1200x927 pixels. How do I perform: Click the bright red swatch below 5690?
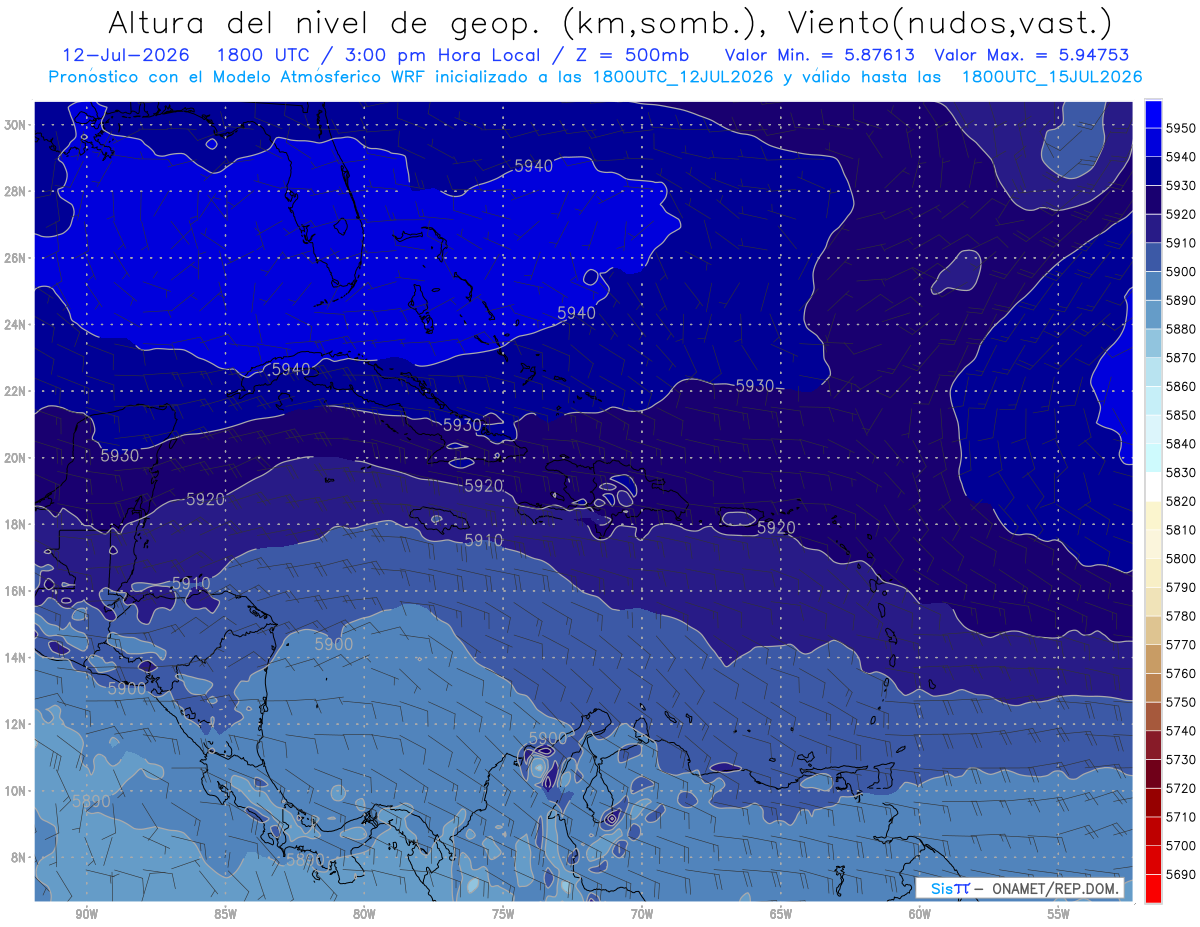(x=1153, y=888)
